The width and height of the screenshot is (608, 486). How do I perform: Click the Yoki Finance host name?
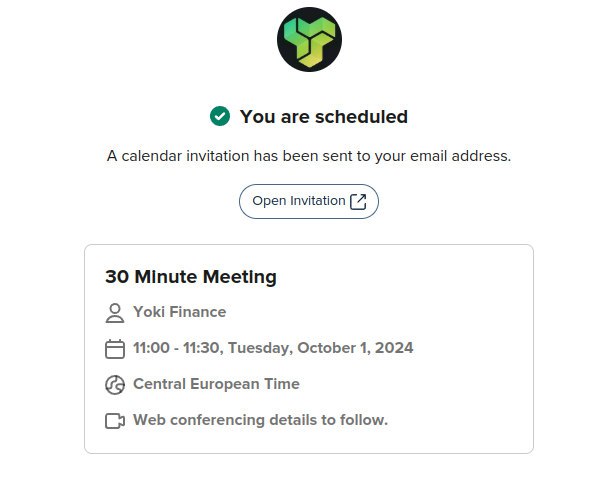point(180,312)
